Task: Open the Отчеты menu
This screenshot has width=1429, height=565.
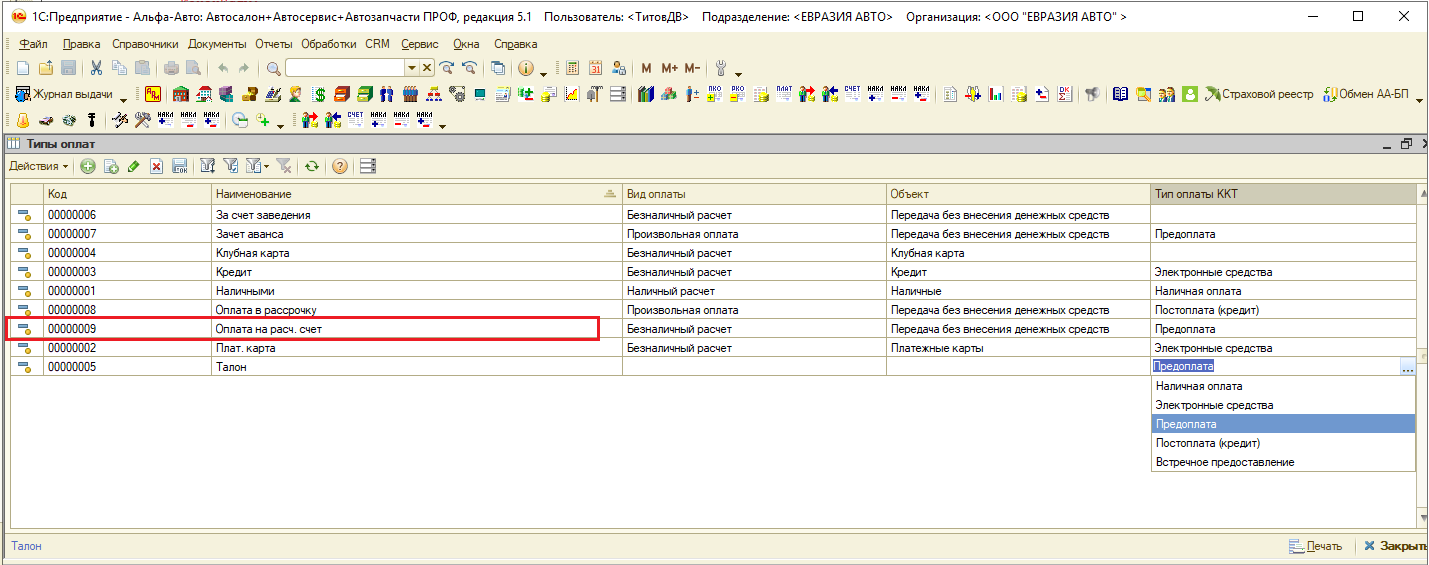Action: click(x=274, y=44)
